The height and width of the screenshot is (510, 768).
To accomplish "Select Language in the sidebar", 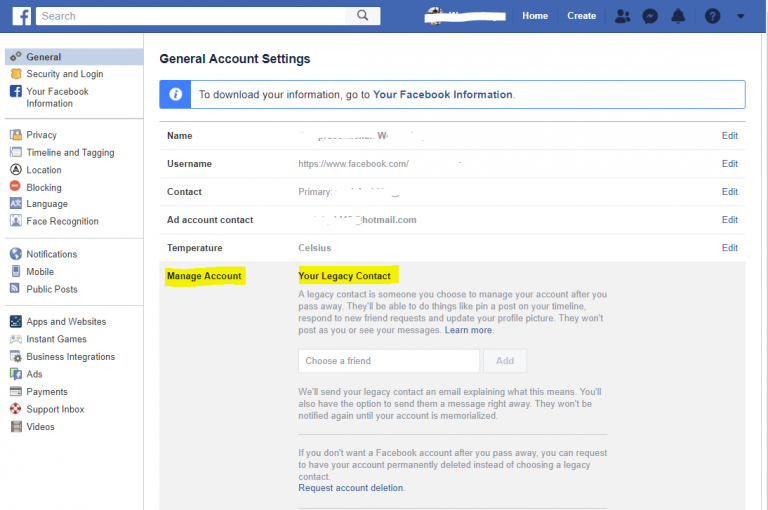I will 47,204.
